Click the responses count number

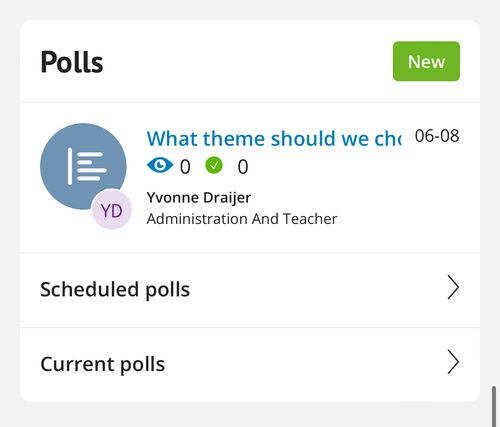click(243, 167)
